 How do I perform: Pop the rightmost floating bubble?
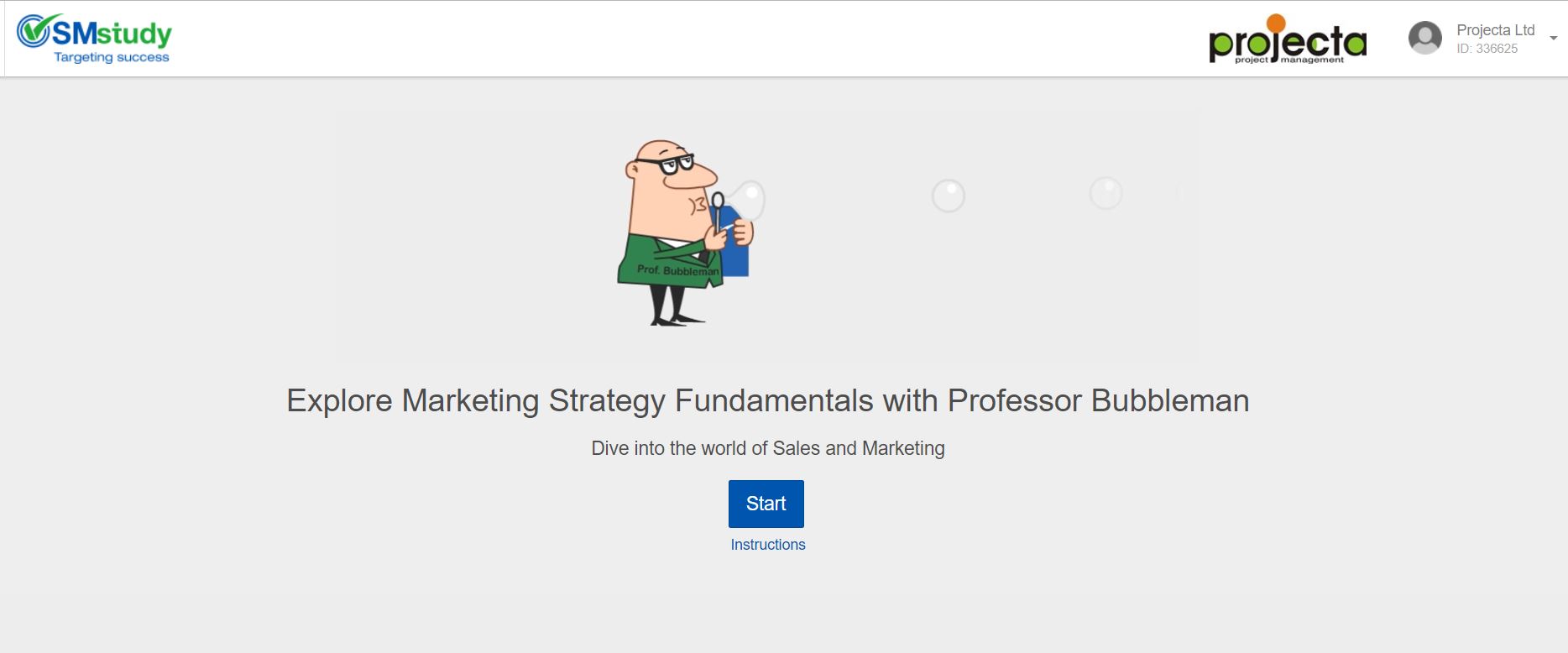pyautogui.click(x=1105, y=193)
